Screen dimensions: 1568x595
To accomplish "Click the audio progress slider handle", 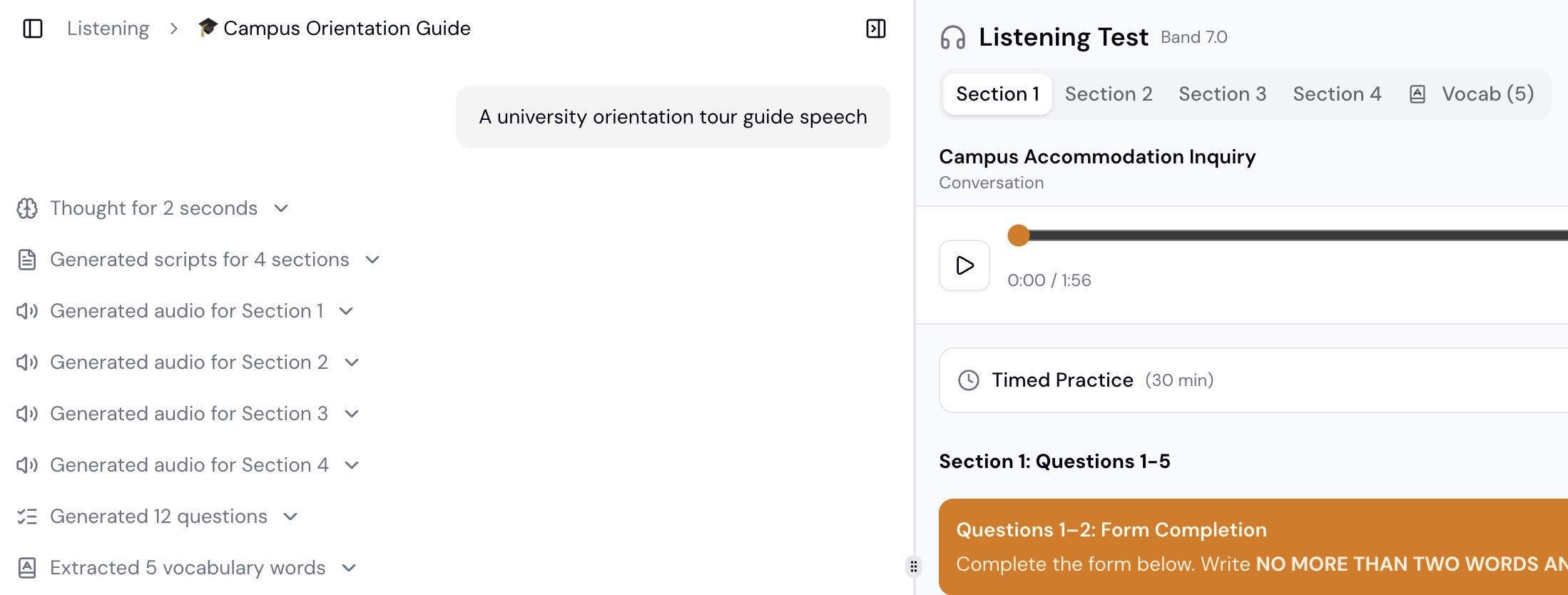I will coord(1019,235).
